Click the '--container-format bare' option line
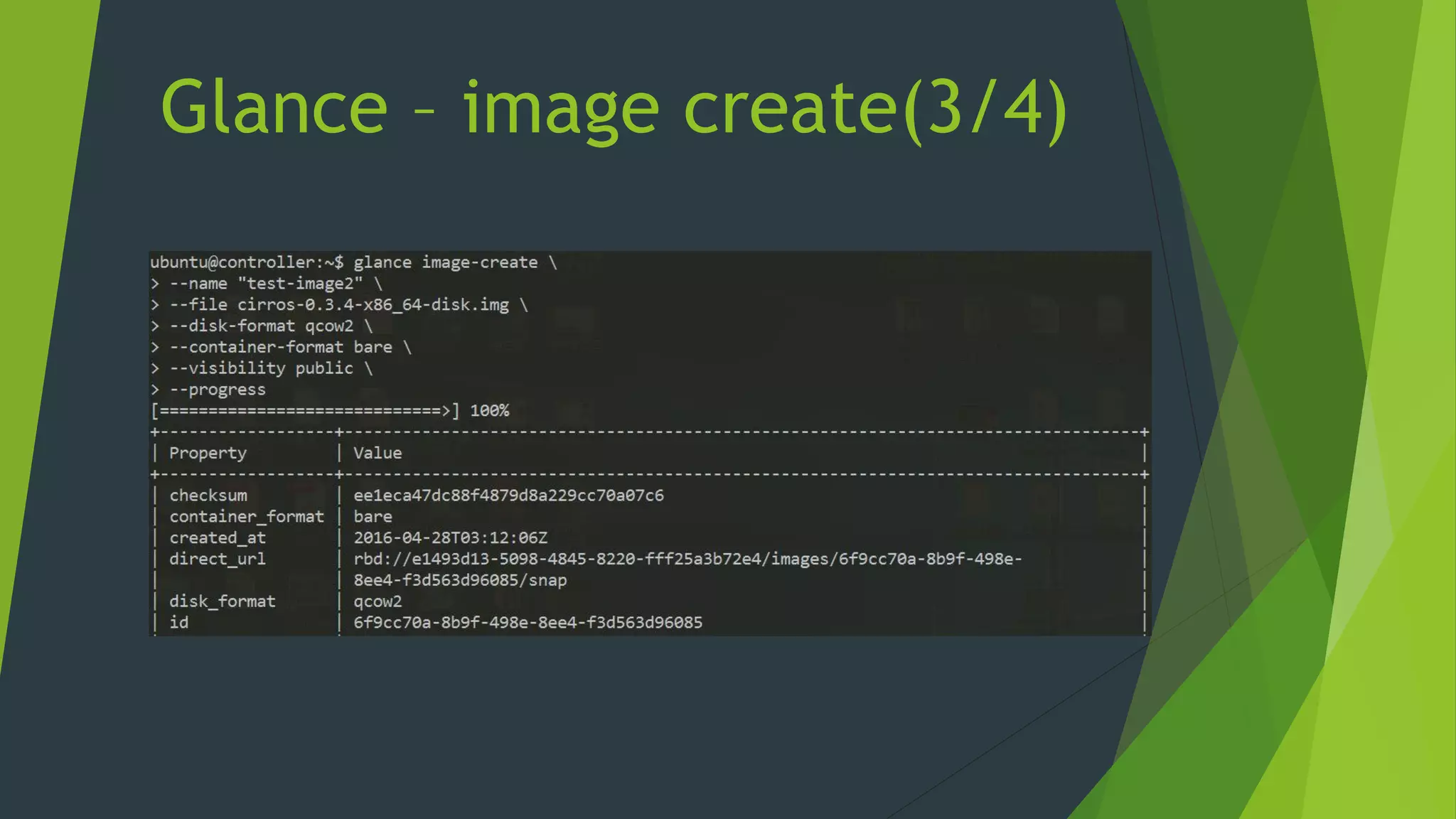Image resolution: width=1456 pixels, height=819 pixels. pyautogui.click(x=281, y=347)
